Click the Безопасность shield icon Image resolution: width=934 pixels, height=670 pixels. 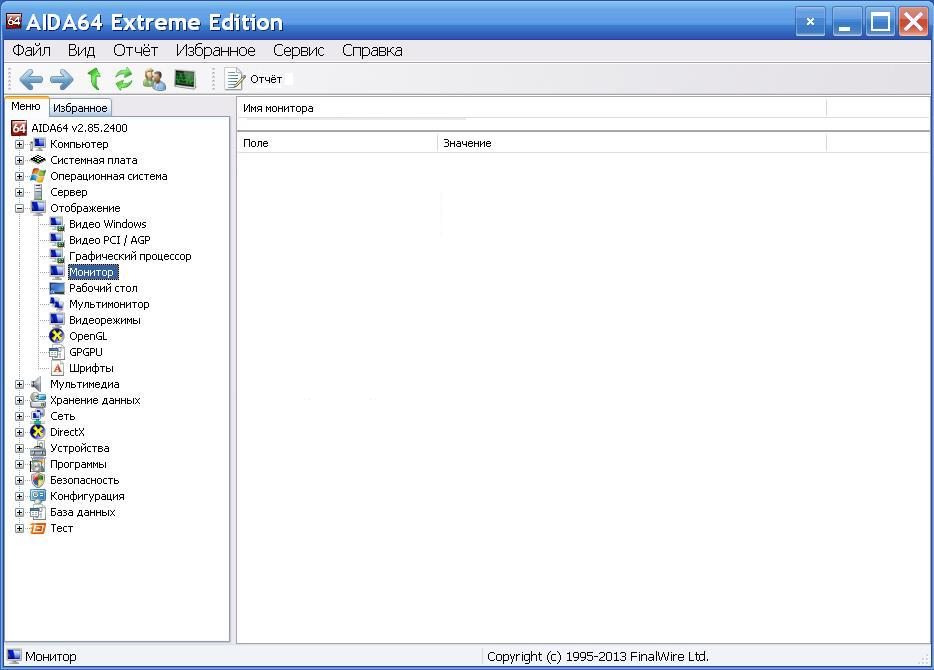point(38,480)
